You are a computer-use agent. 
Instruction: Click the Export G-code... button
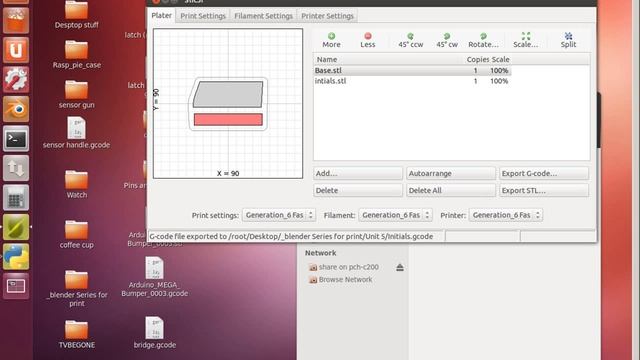coord(544,173)
